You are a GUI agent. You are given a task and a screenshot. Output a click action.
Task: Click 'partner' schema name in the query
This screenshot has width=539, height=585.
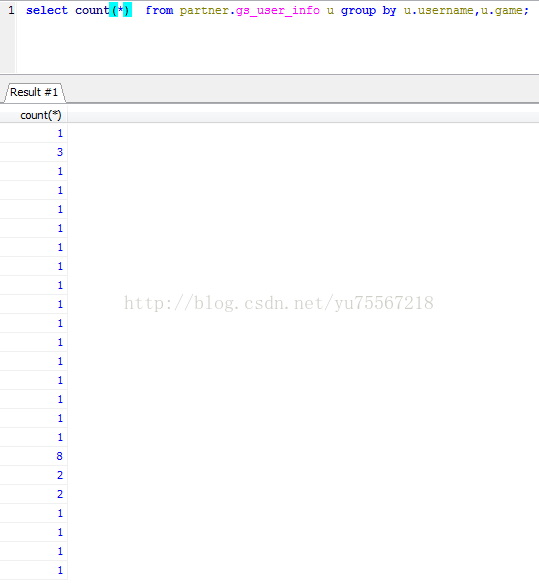(x=204, y=10)
